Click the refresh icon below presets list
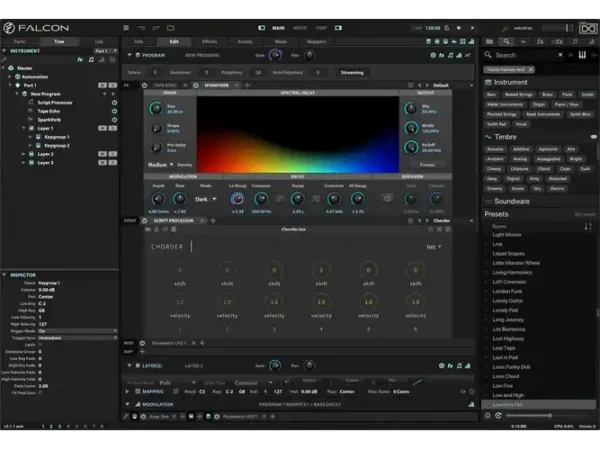 [498, 416]
